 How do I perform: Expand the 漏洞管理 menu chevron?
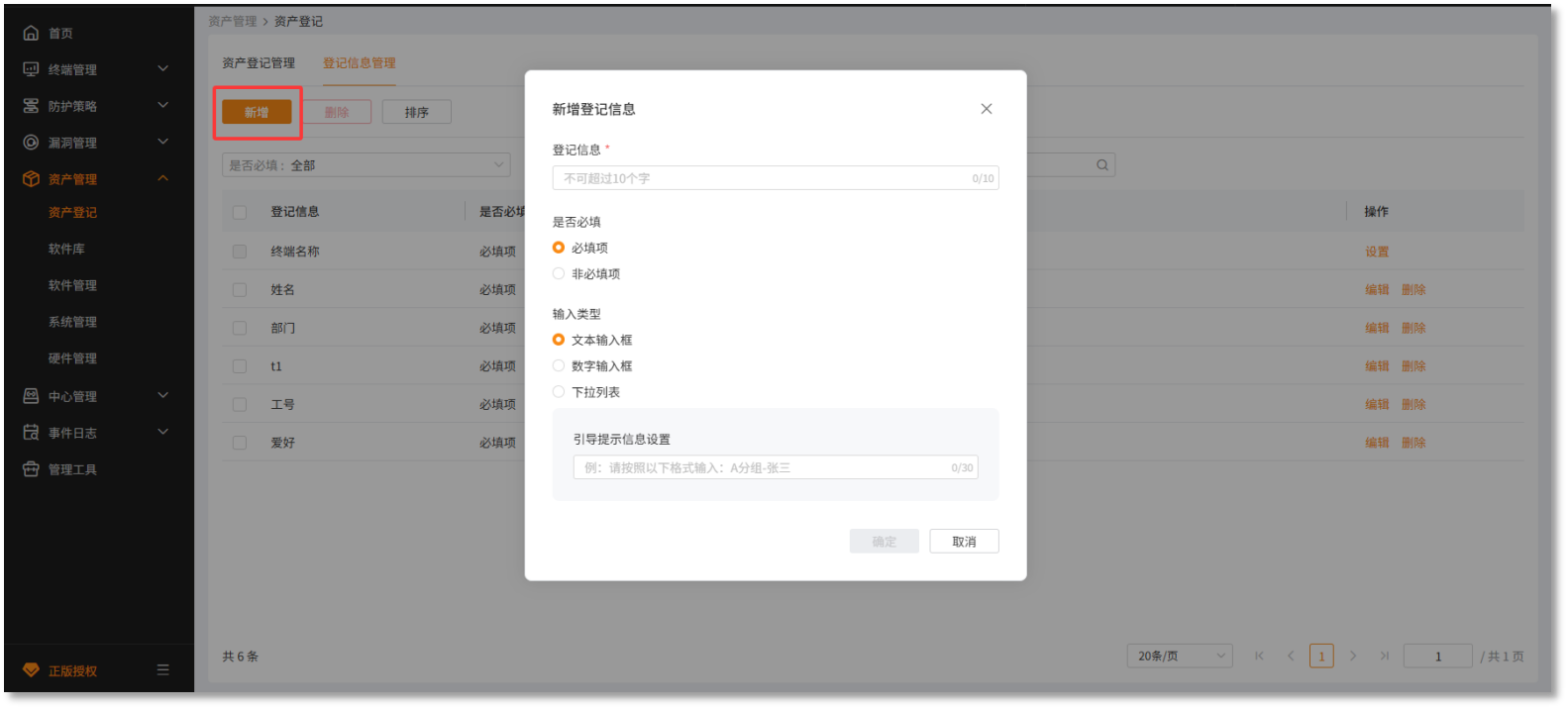click(x=163, y=142)
